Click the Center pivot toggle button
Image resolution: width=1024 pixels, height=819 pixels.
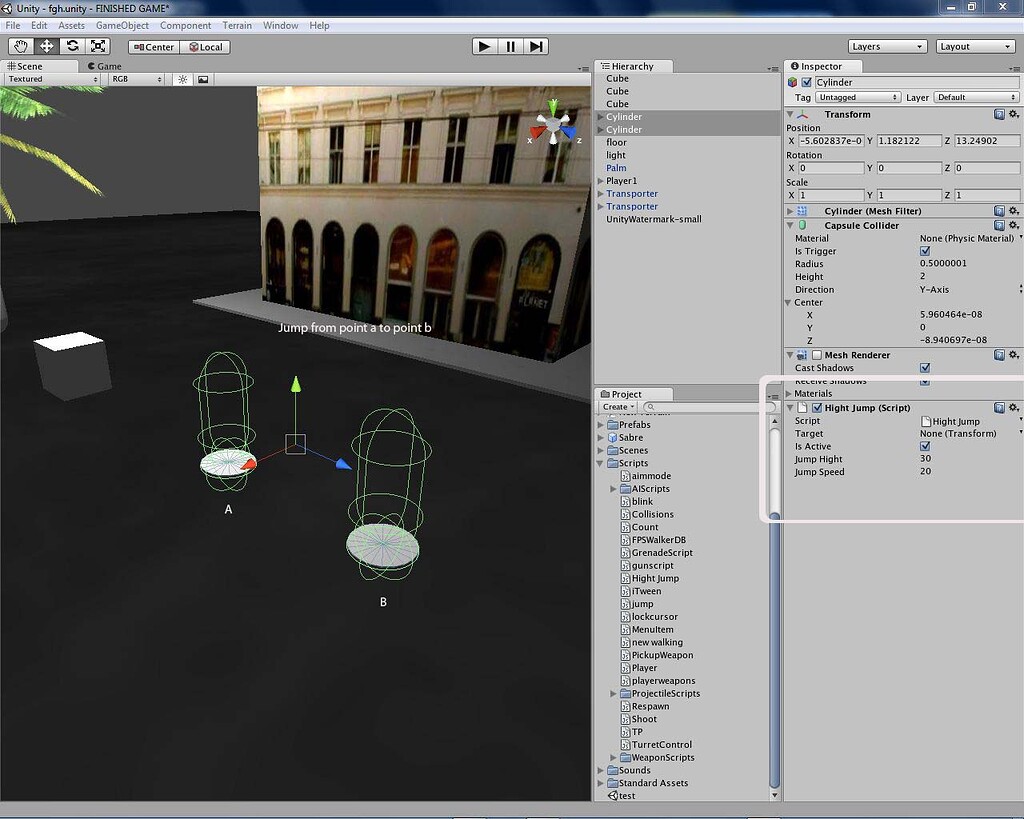(152, 46)
